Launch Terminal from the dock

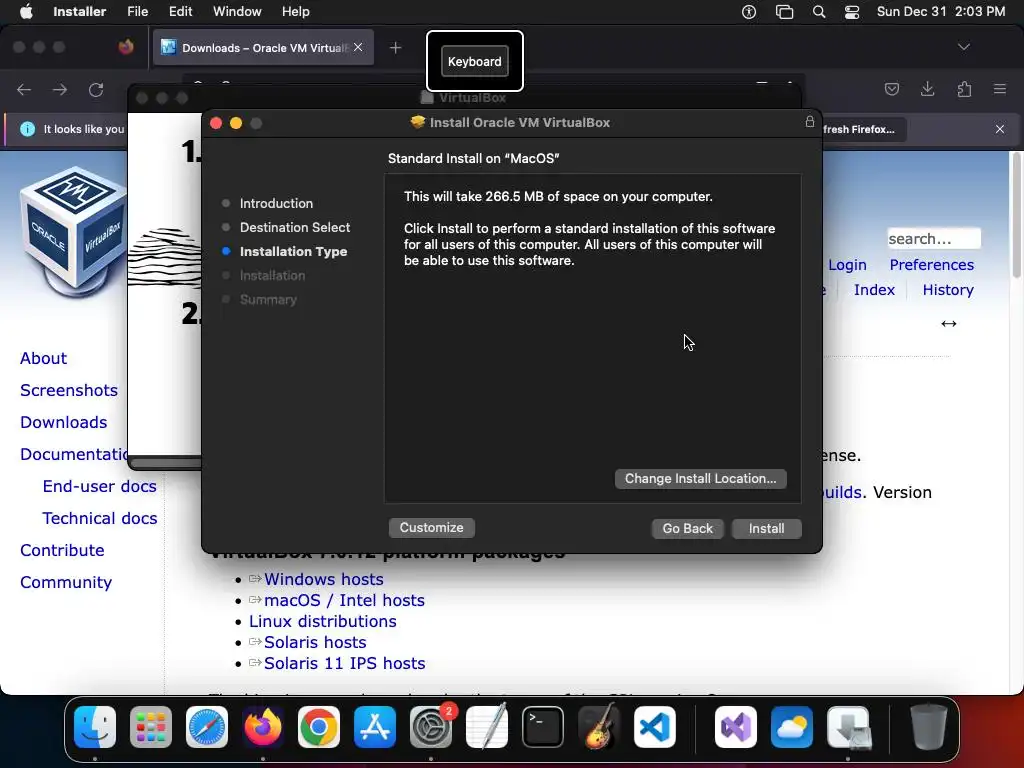click(543, 727)
